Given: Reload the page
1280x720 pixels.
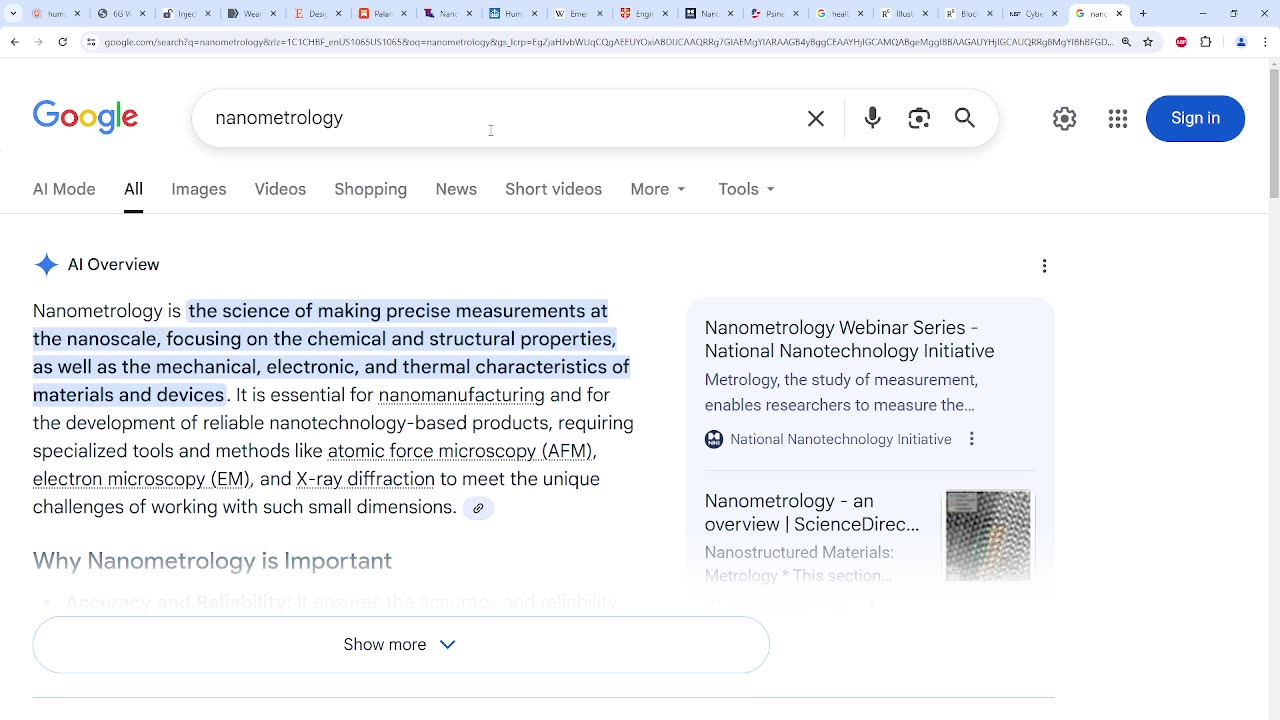Looking at the screenshot, I should coord(63,42).
